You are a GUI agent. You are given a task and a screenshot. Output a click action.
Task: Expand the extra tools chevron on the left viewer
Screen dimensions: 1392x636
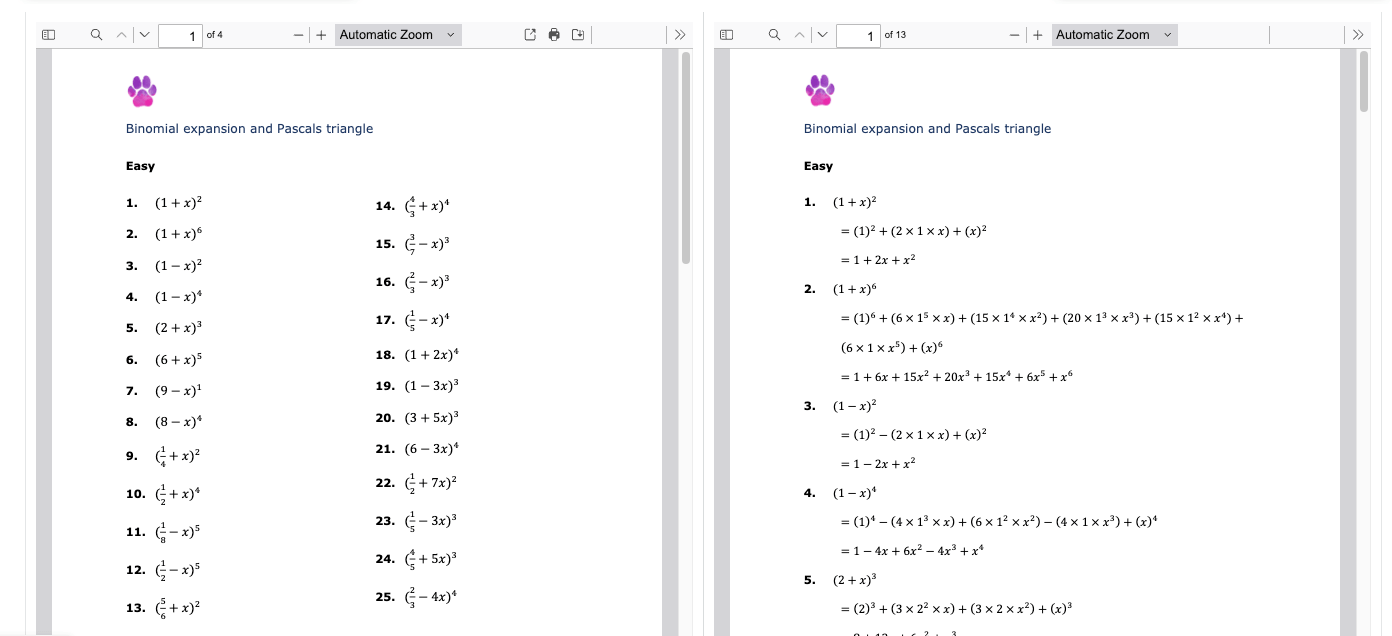coord(680,33)
